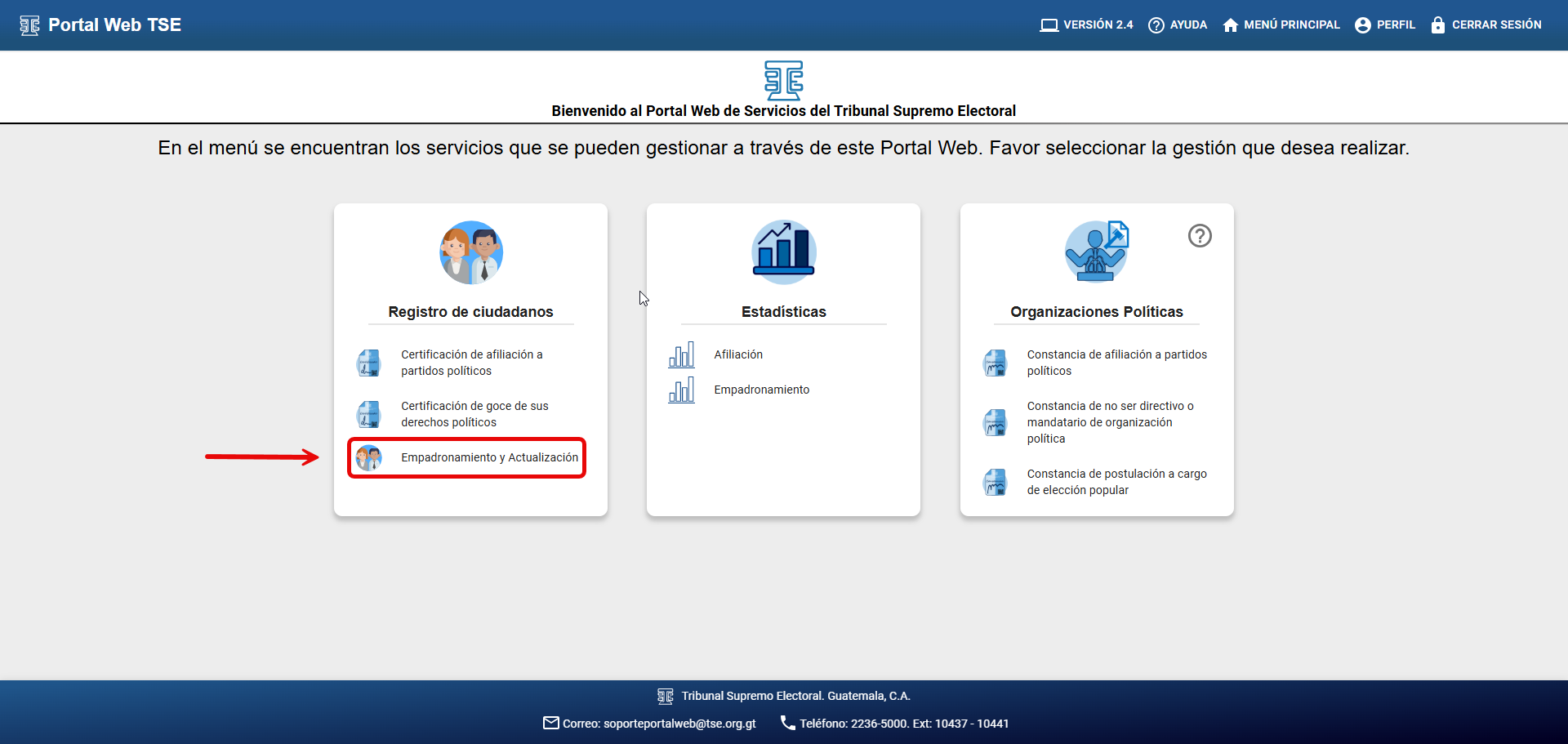Select the Registro de ciudadanos heading
Screen dimensions: 1568x744
point(470,312)
